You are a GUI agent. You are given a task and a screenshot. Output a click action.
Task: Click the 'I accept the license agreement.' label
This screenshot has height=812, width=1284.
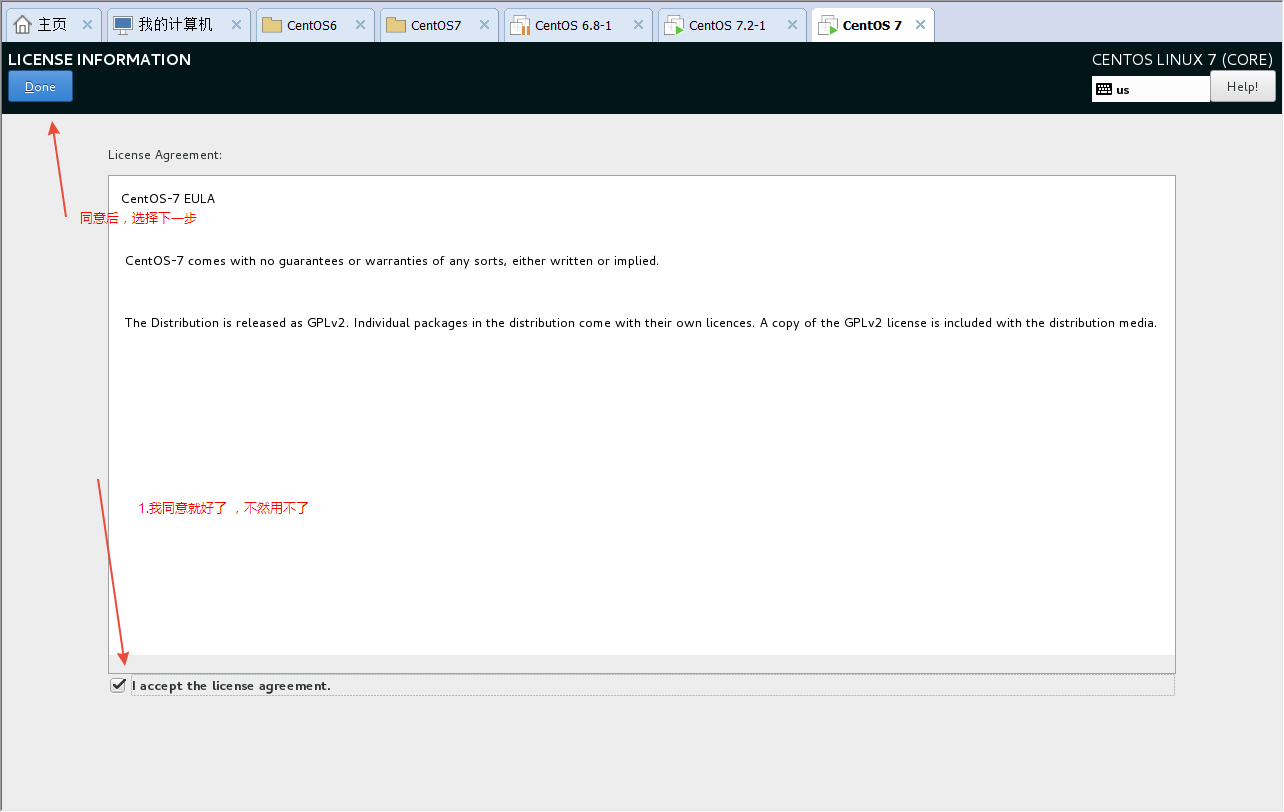(x=231, y=686)
